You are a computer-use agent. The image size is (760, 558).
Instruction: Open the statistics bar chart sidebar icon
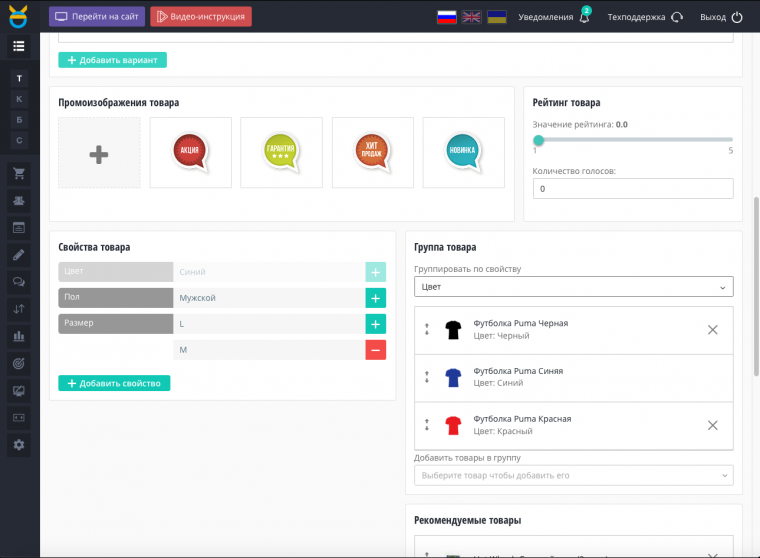click(18, 335)
